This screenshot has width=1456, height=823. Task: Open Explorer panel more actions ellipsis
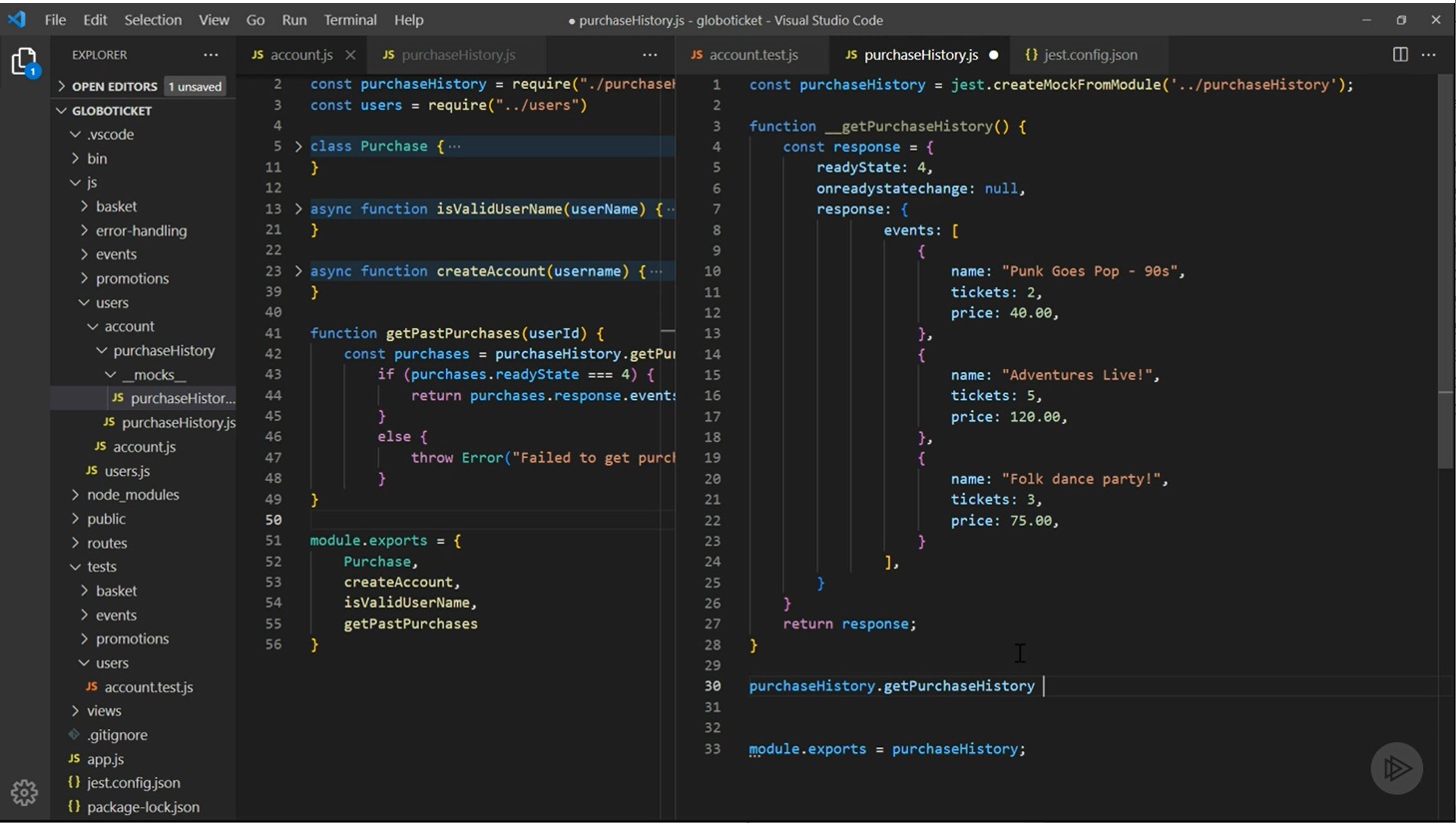pos(211,55)
